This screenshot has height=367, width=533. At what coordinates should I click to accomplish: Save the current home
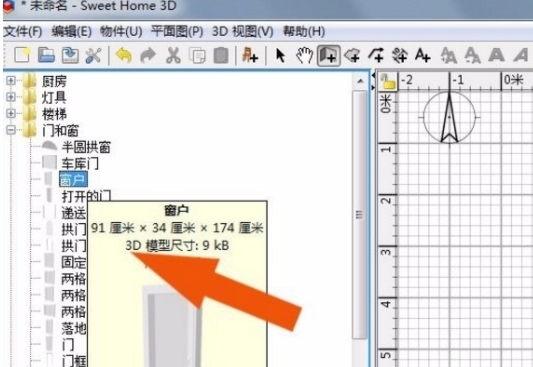pos(70,55)
